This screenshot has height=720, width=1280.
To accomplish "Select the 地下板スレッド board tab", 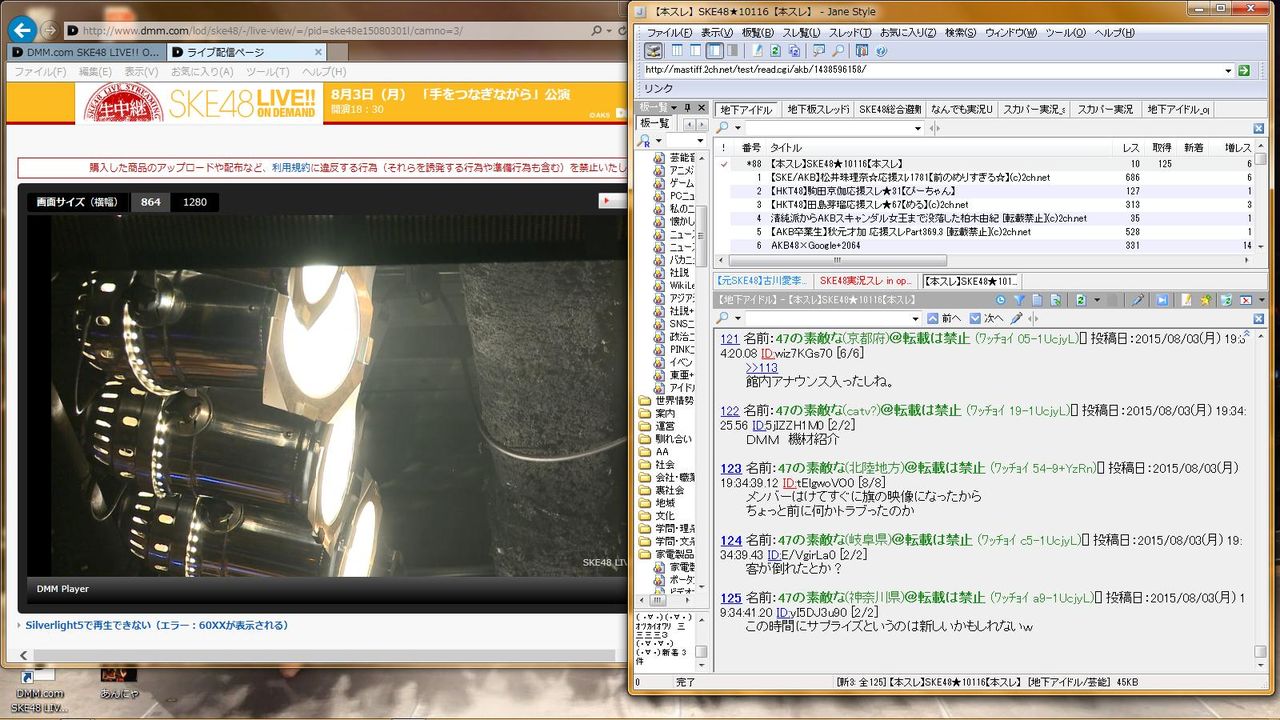I will (x=818, y=109).
